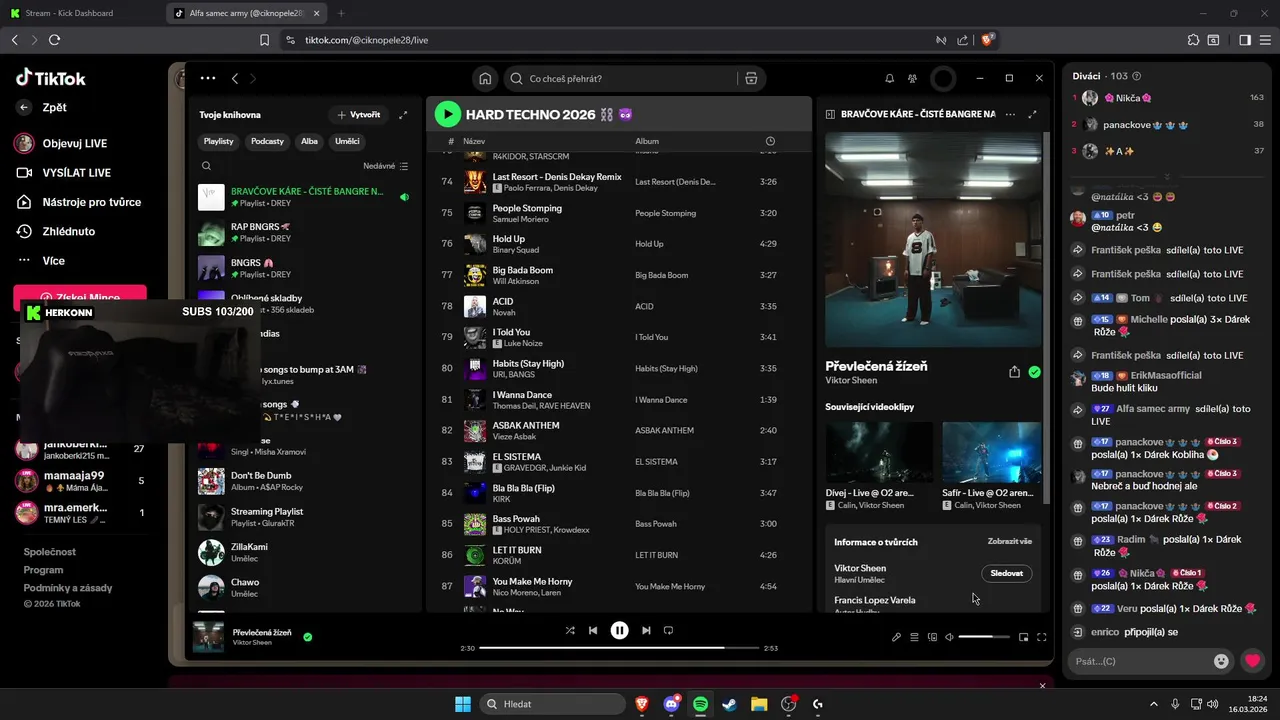This screenshot has width=1280, height=720.
Task: Open connect to device icon
Action: click(932, 637)
